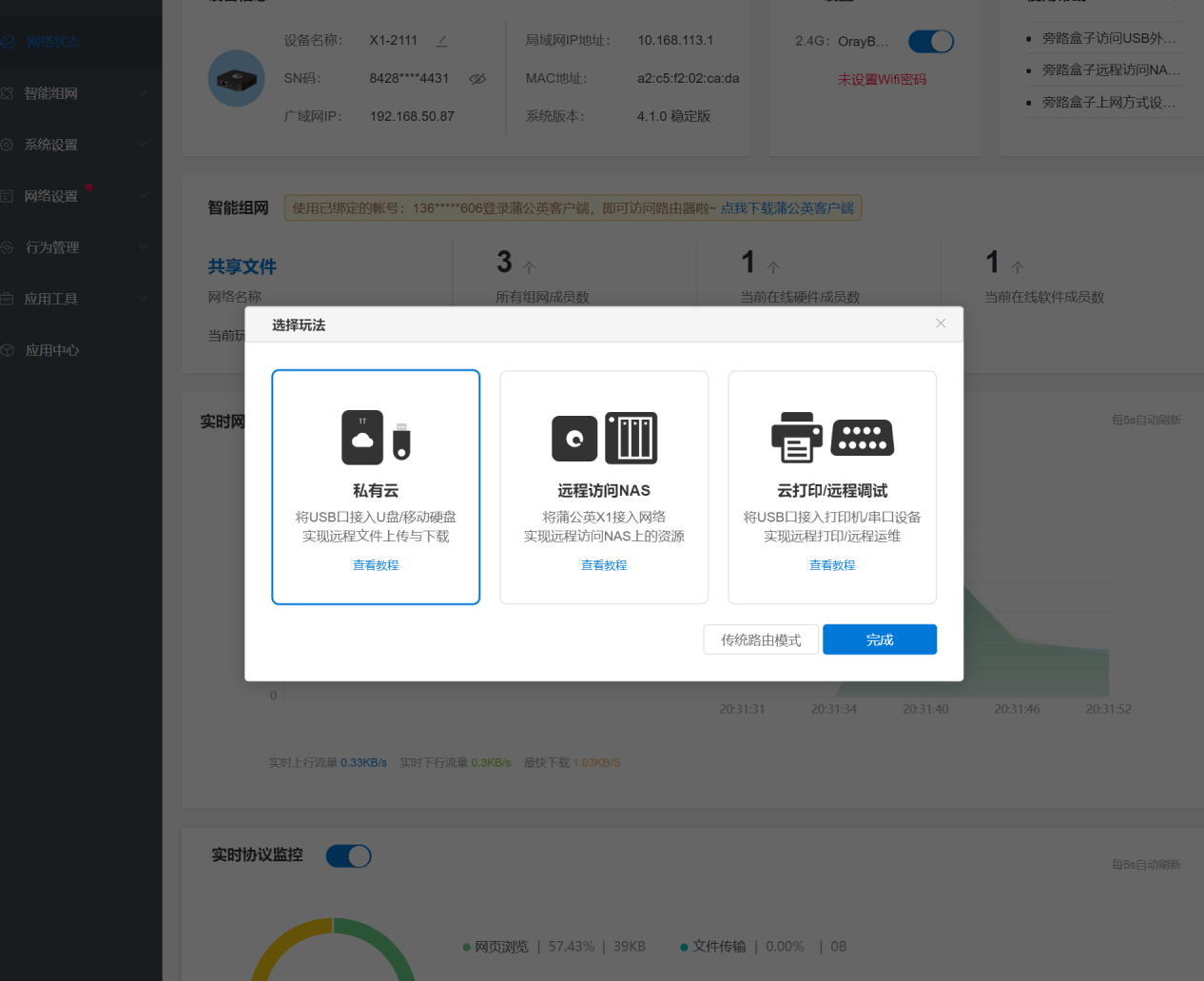This screenshot has width=1204, height=981.
Task: Select the 私有云 cloud disk icon
Action: (376, 437)
